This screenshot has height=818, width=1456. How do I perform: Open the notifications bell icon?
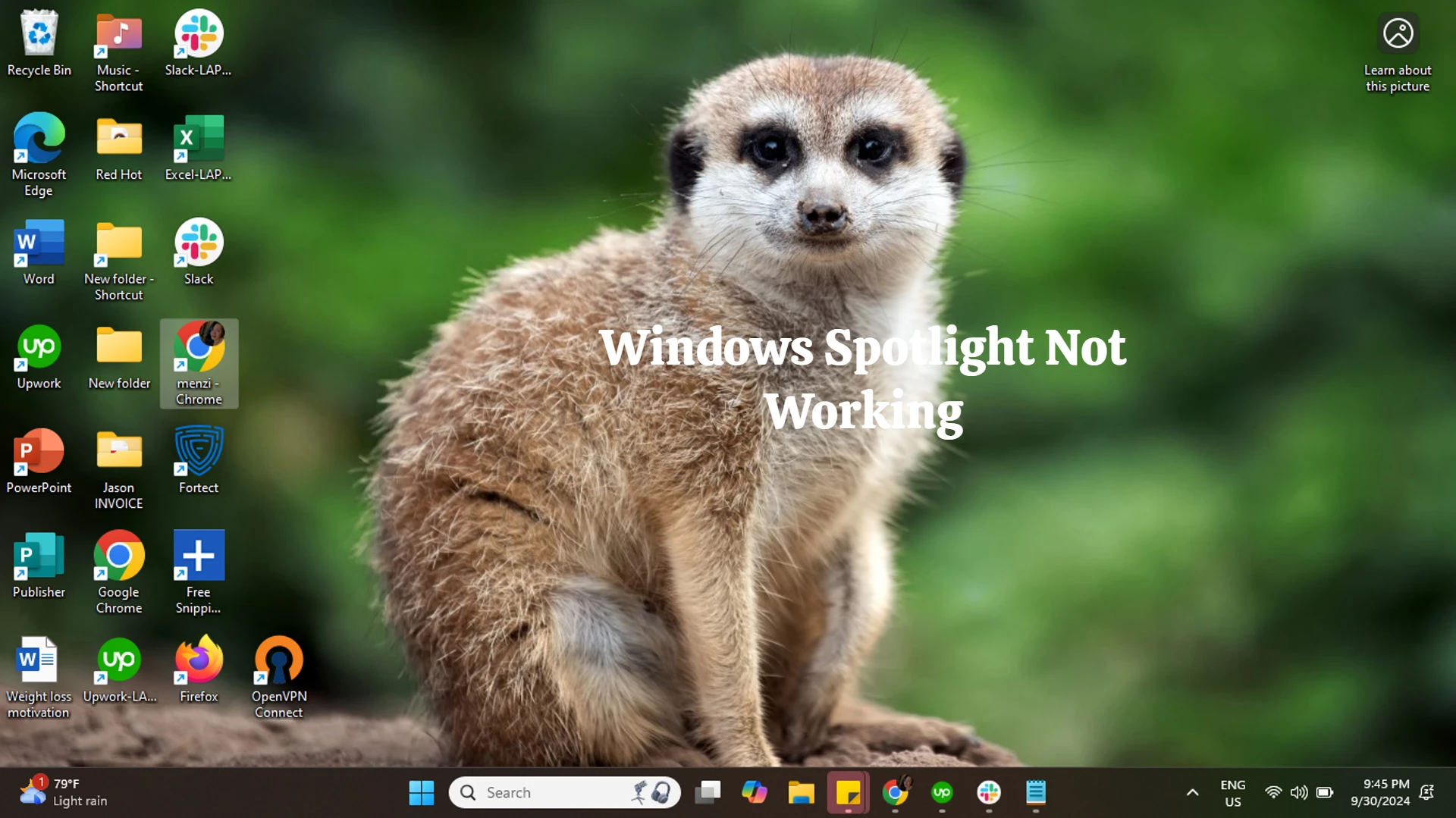click(x=1427, y=793)
